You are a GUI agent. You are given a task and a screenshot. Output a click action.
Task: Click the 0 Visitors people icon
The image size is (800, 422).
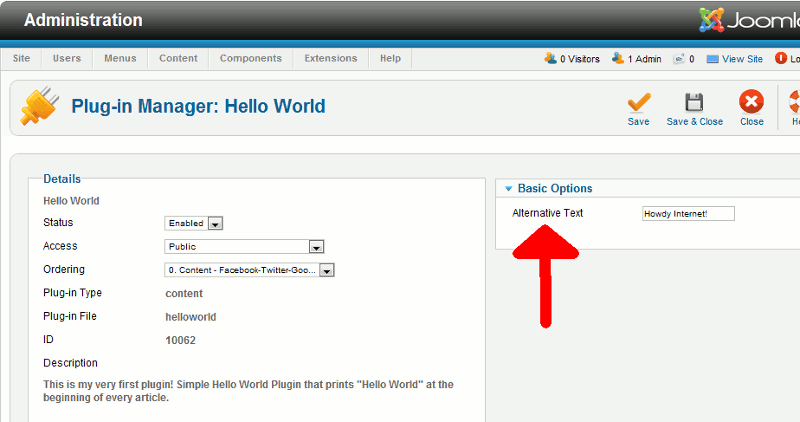551,58
